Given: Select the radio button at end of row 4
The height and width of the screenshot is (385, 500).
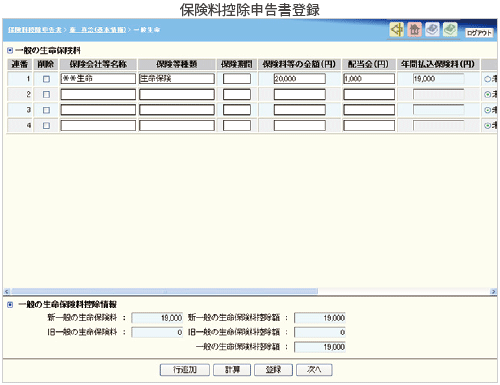Looking at the screenshot, I should (x=487, y=126).
